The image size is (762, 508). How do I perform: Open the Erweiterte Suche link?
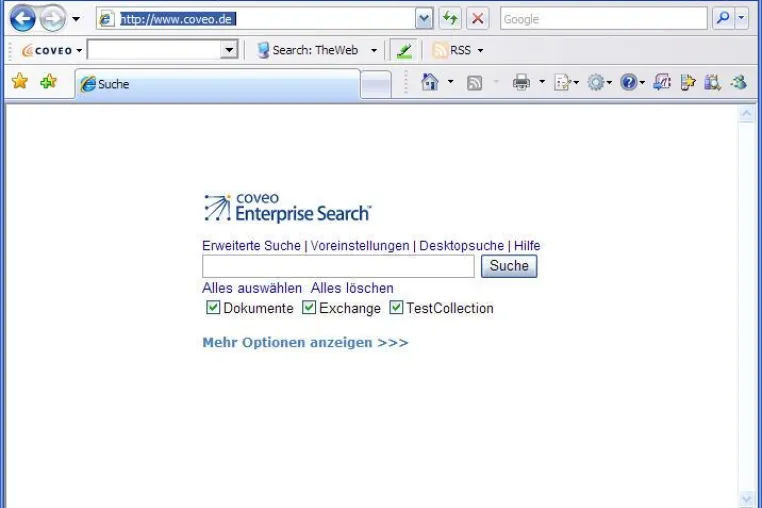(x=251, y=245)
